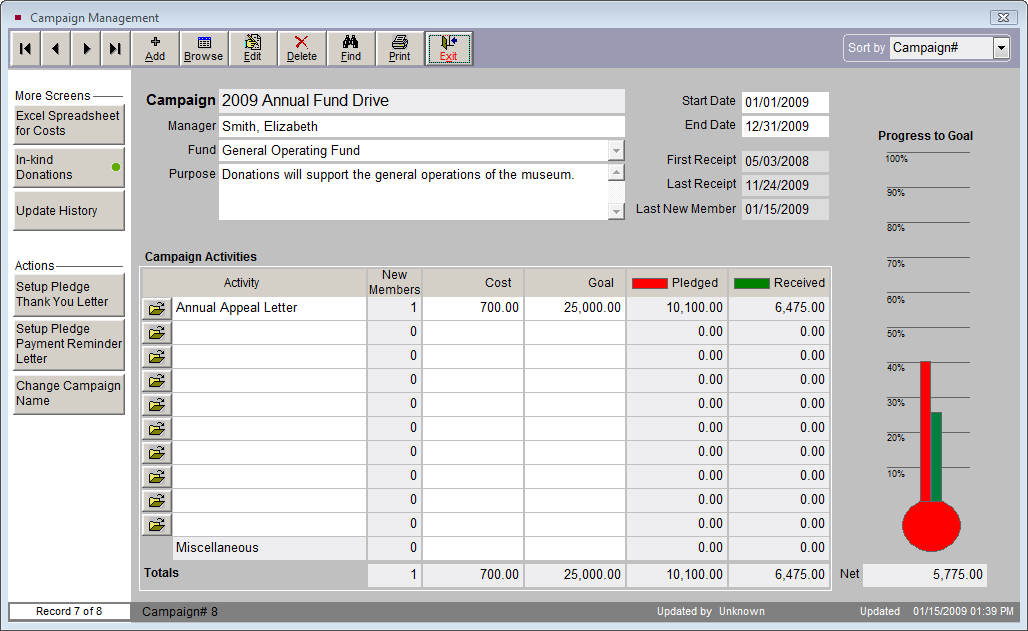Open the In-kind Donations screen
This screenshot has height=631, width=1028.
[68, 167]
